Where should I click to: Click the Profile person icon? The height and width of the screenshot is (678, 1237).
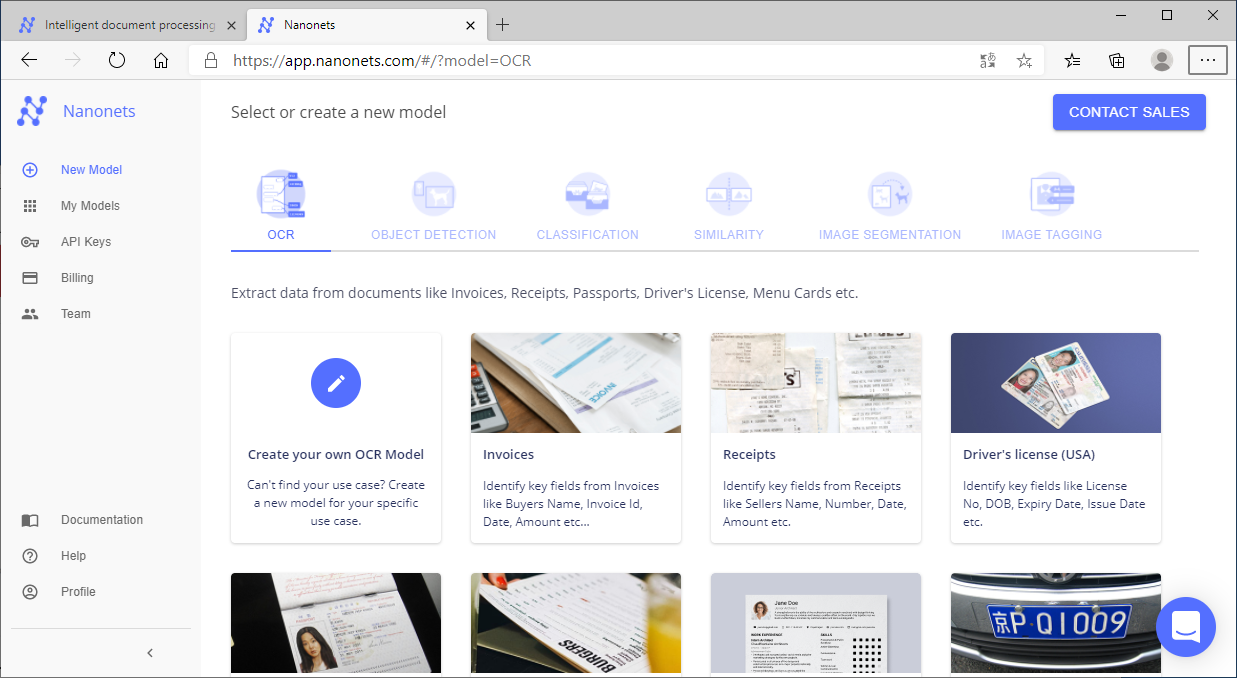point(30,592)
